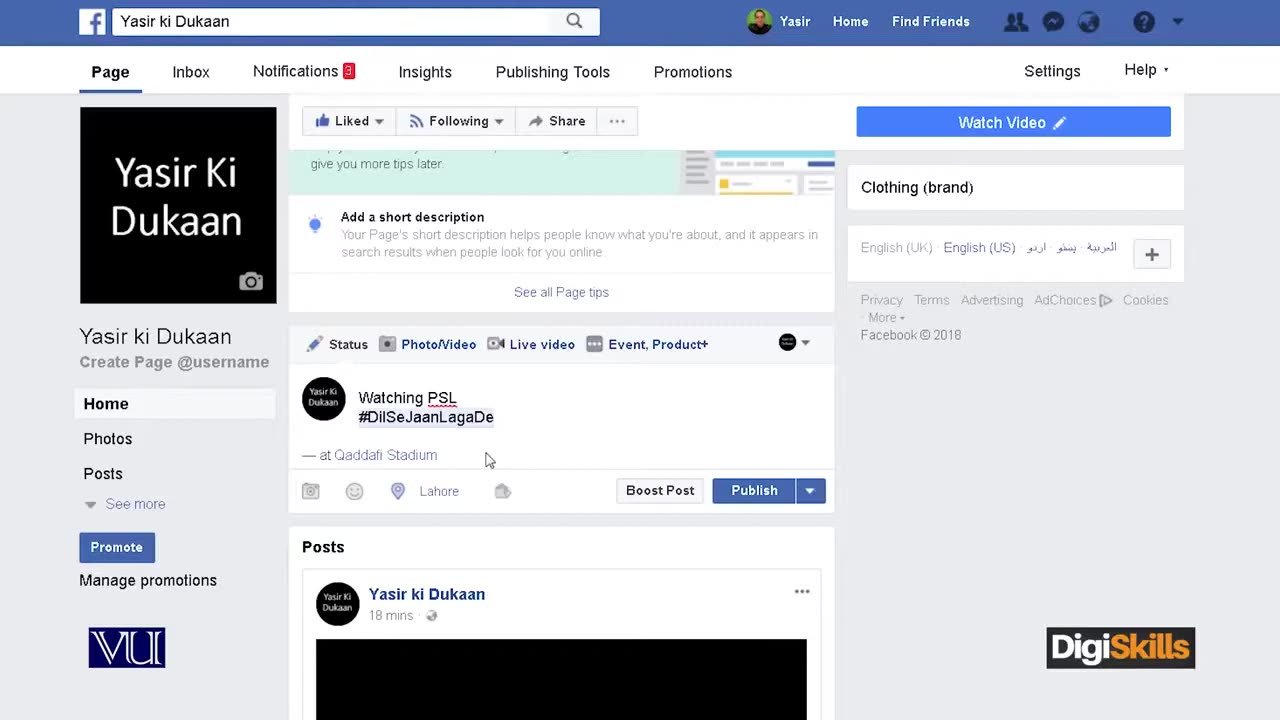Expand See more in left sidebar

click(x=125, y=504)
